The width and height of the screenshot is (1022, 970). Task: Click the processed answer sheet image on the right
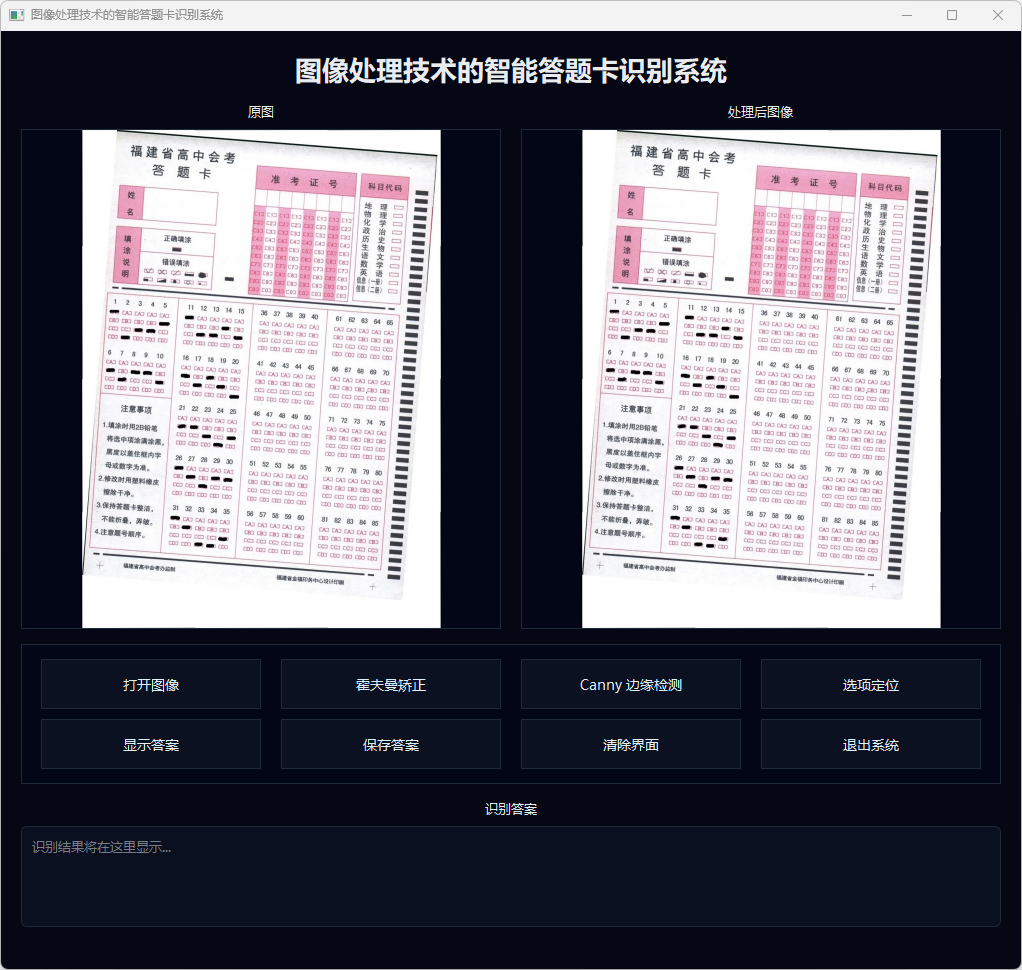click(761, 379)
